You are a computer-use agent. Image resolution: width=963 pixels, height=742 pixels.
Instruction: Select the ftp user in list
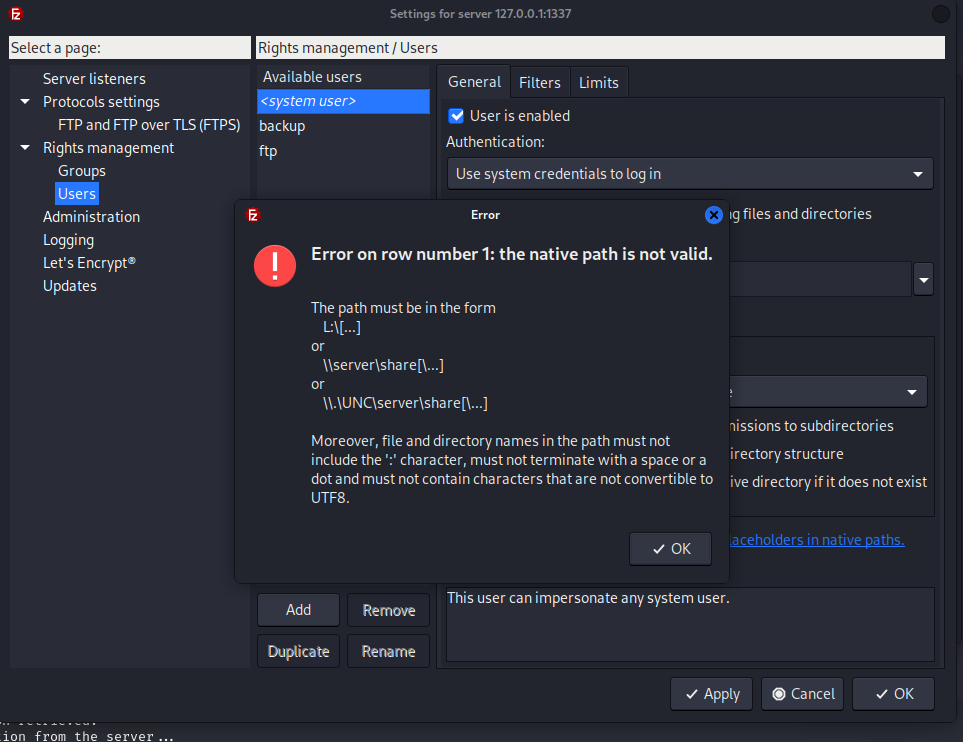[x=268, y=151]
